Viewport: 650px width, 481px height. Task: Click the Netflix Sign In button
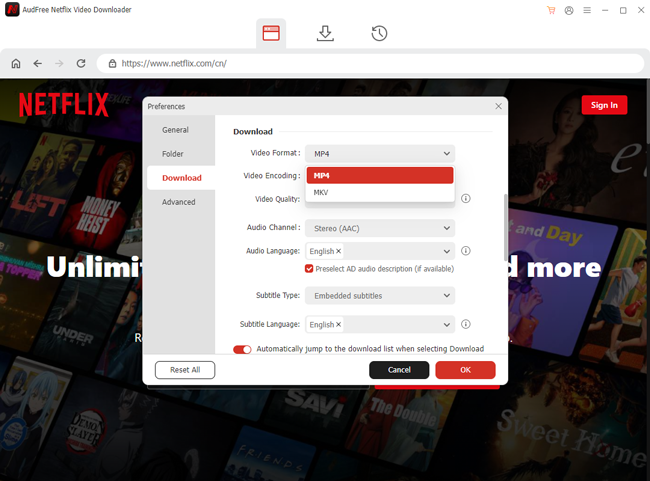[x=604, y=105]
